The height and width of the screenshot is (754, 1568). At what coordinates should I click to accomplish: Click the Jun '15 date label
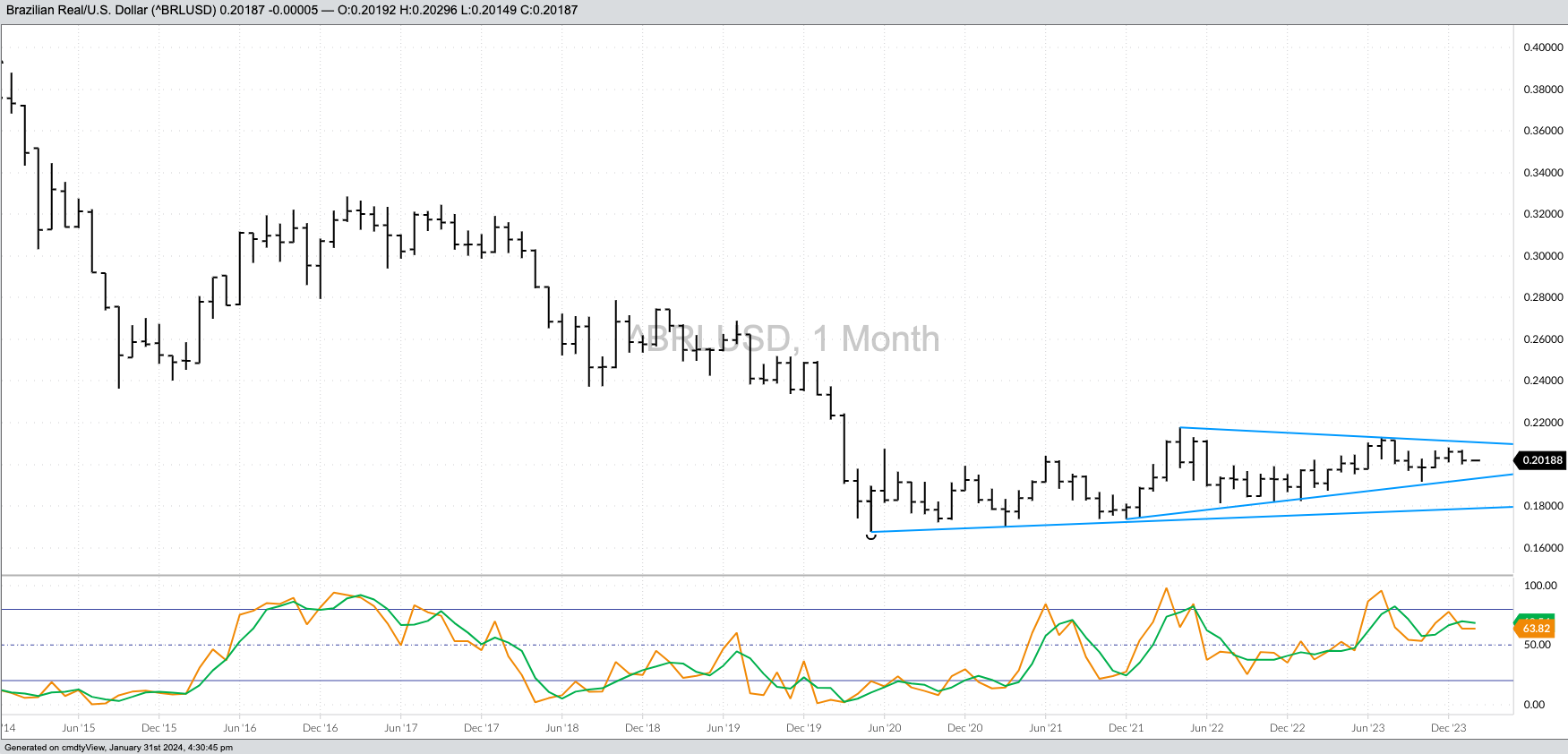coord(78,728)
